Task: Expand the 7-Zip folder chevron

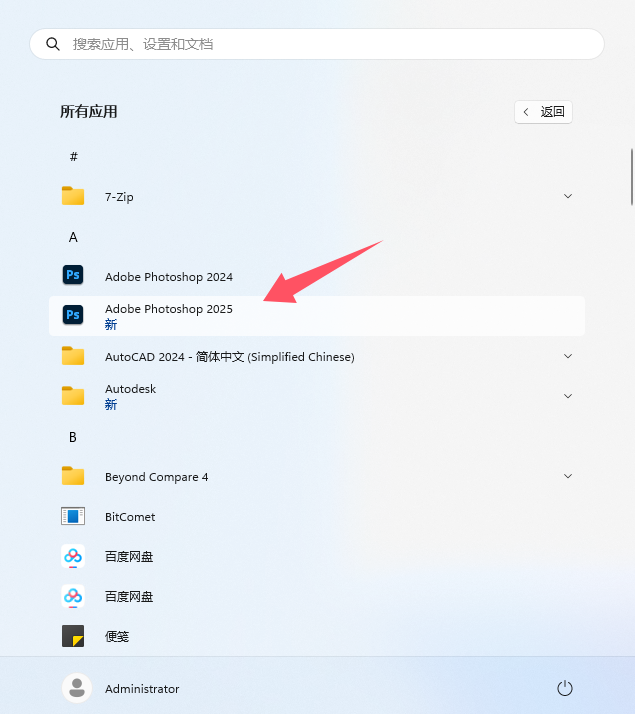Action: (568, 196)
